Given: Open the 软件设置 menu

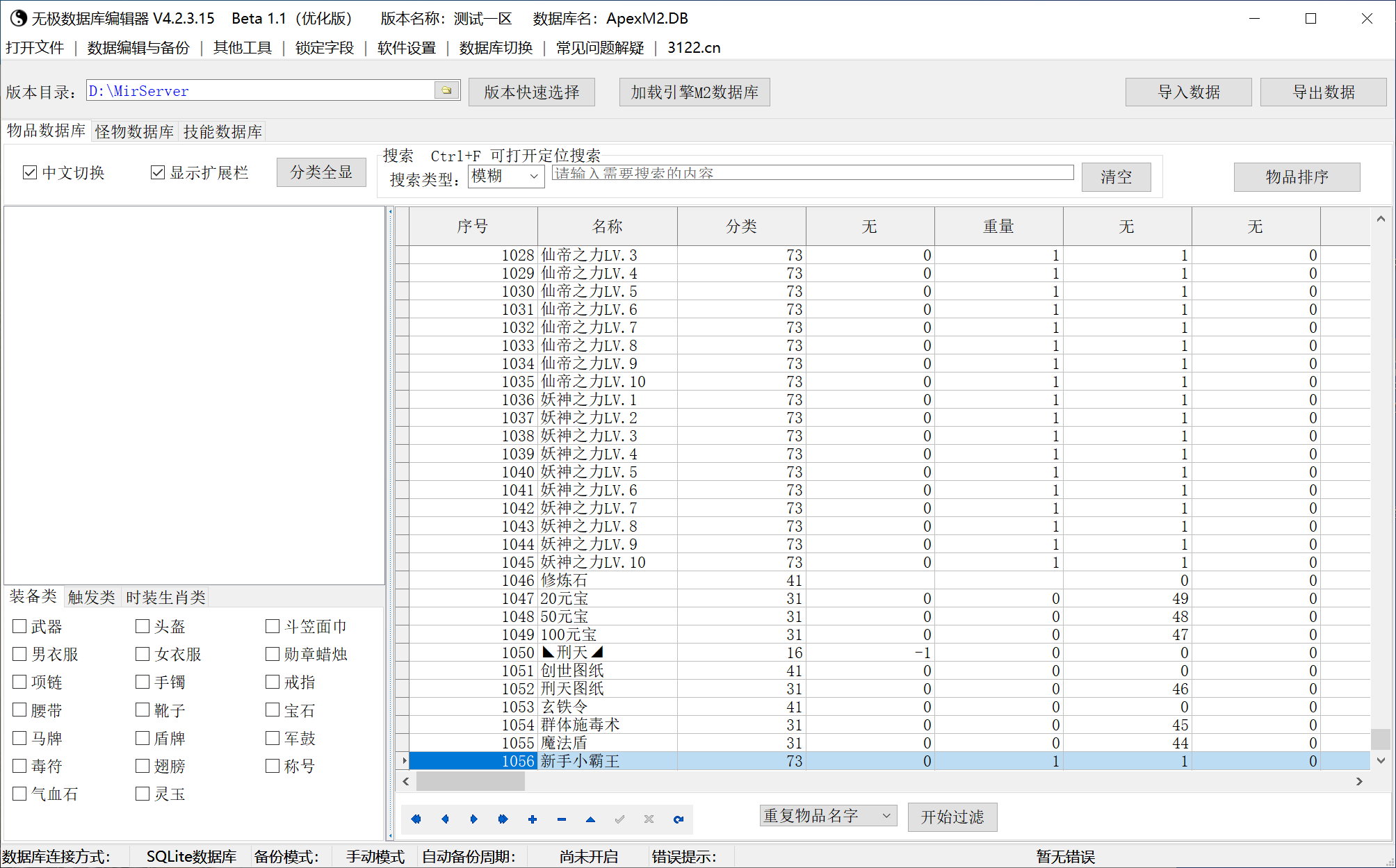Looking at the screenshot, I should point(407,47).
